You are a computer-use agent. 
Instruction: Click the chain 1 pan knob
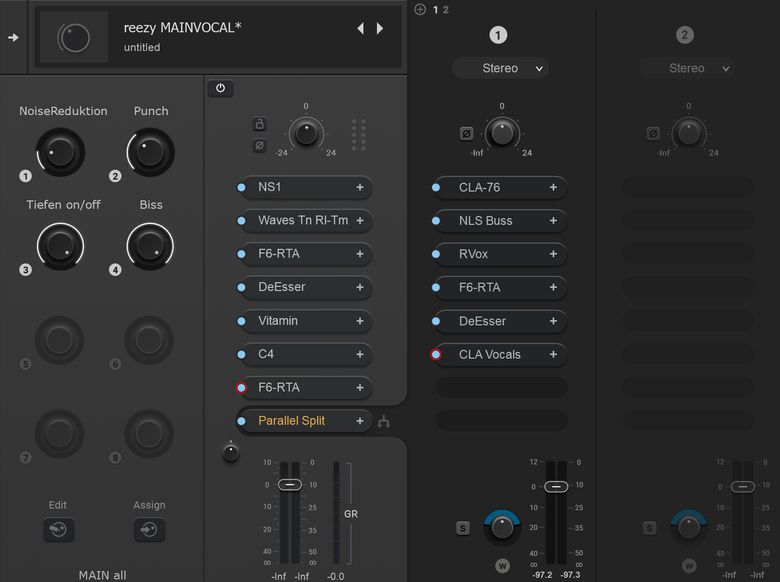tap(502, 527)
